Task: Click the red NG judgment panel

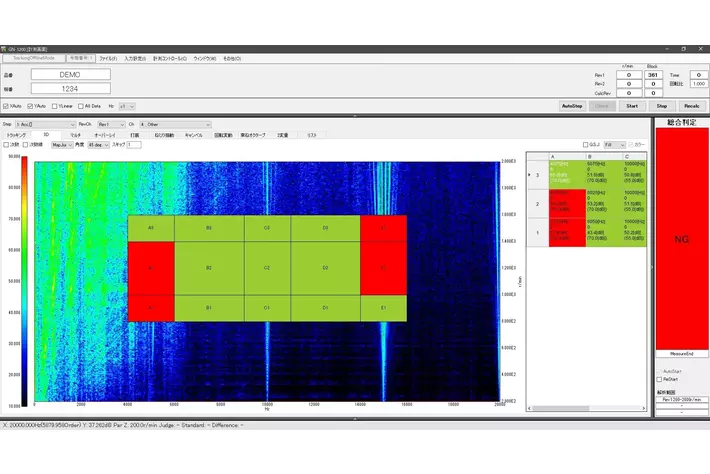Action: tap(681, 240)
